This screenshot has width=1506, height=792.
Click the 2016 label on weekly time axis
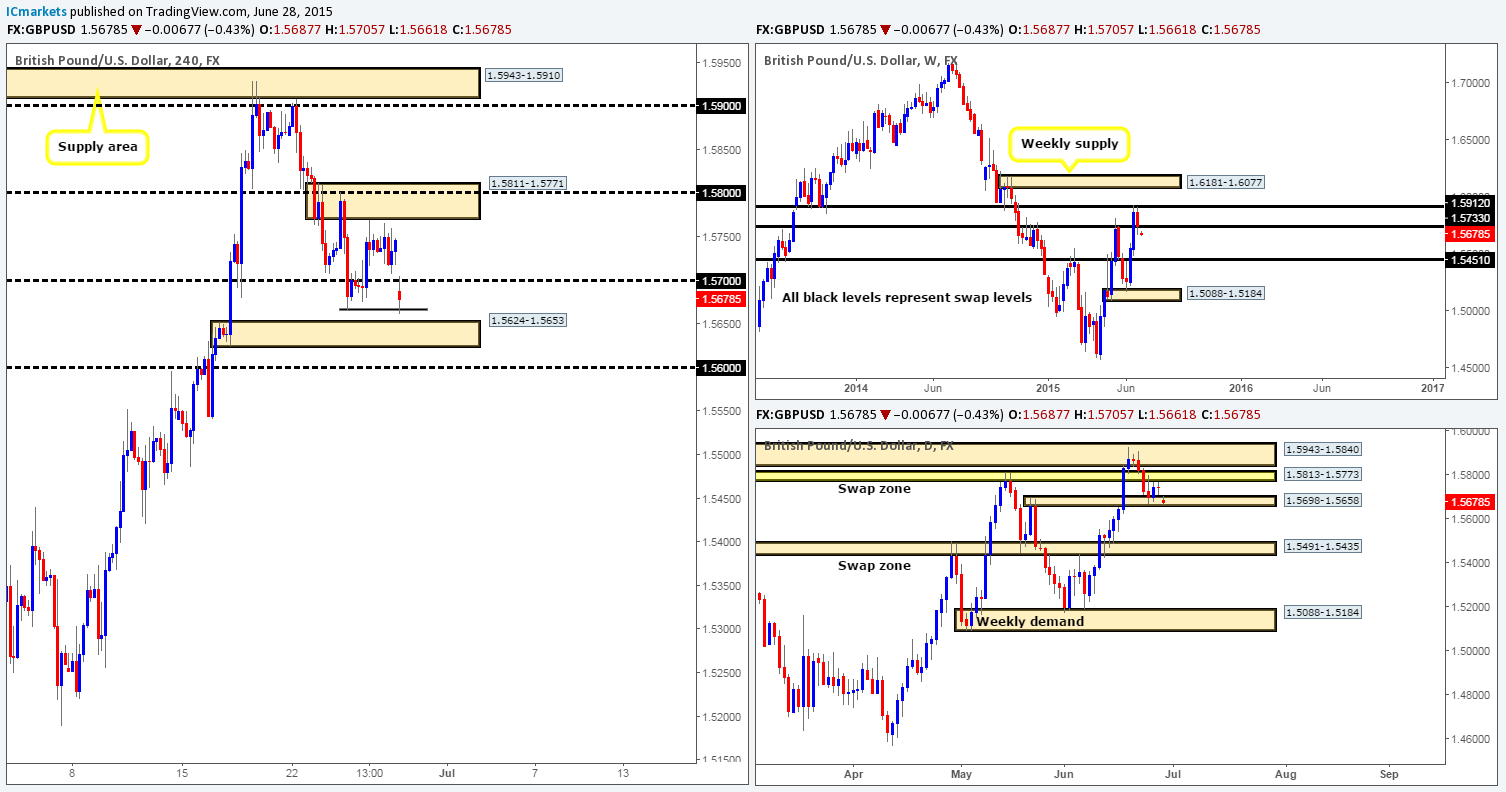pos(1241,388)
